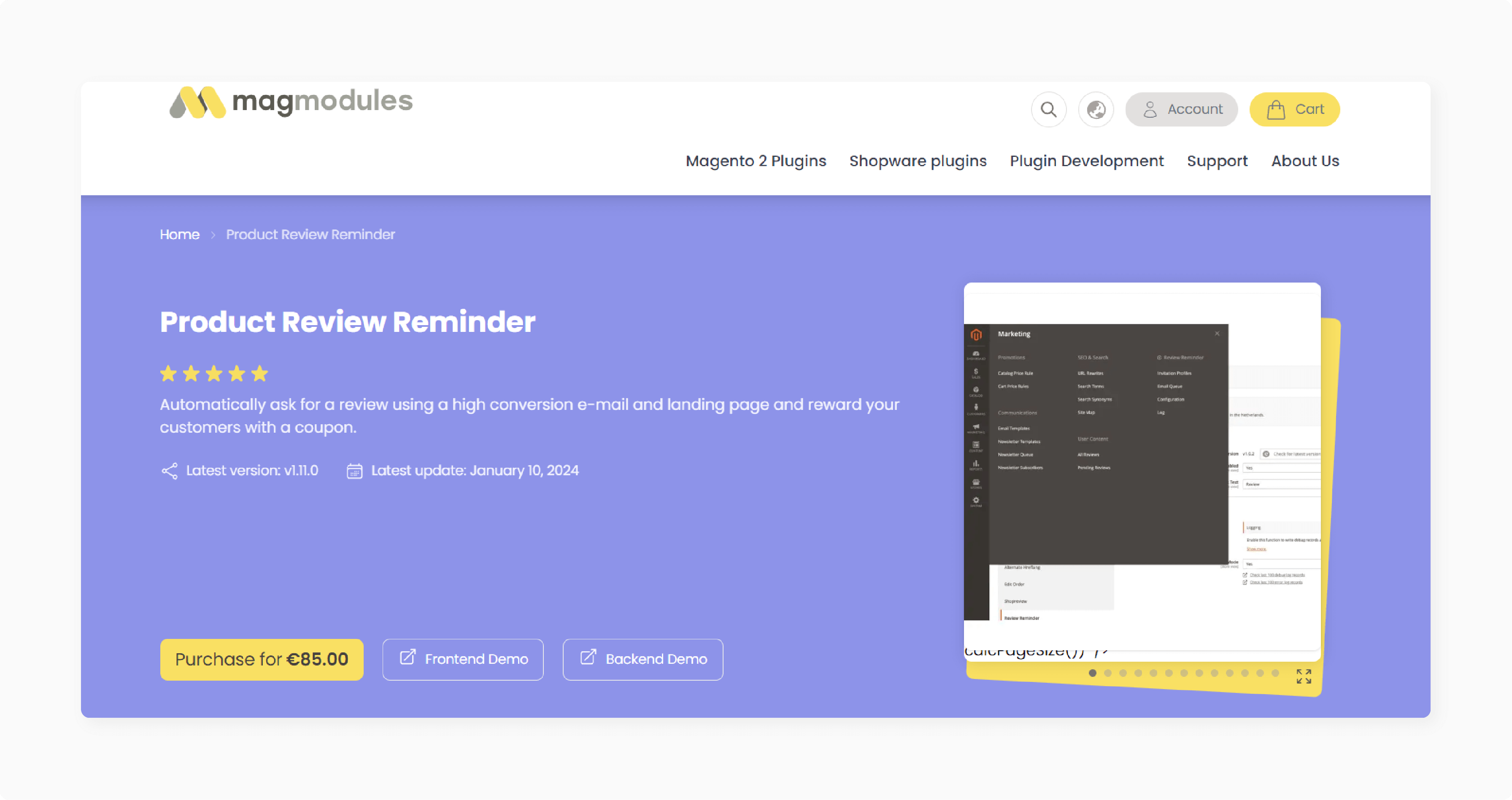Select the first active carousel dot
The width and height of the screenshot is (1512, 800).
coord(1092,673)
